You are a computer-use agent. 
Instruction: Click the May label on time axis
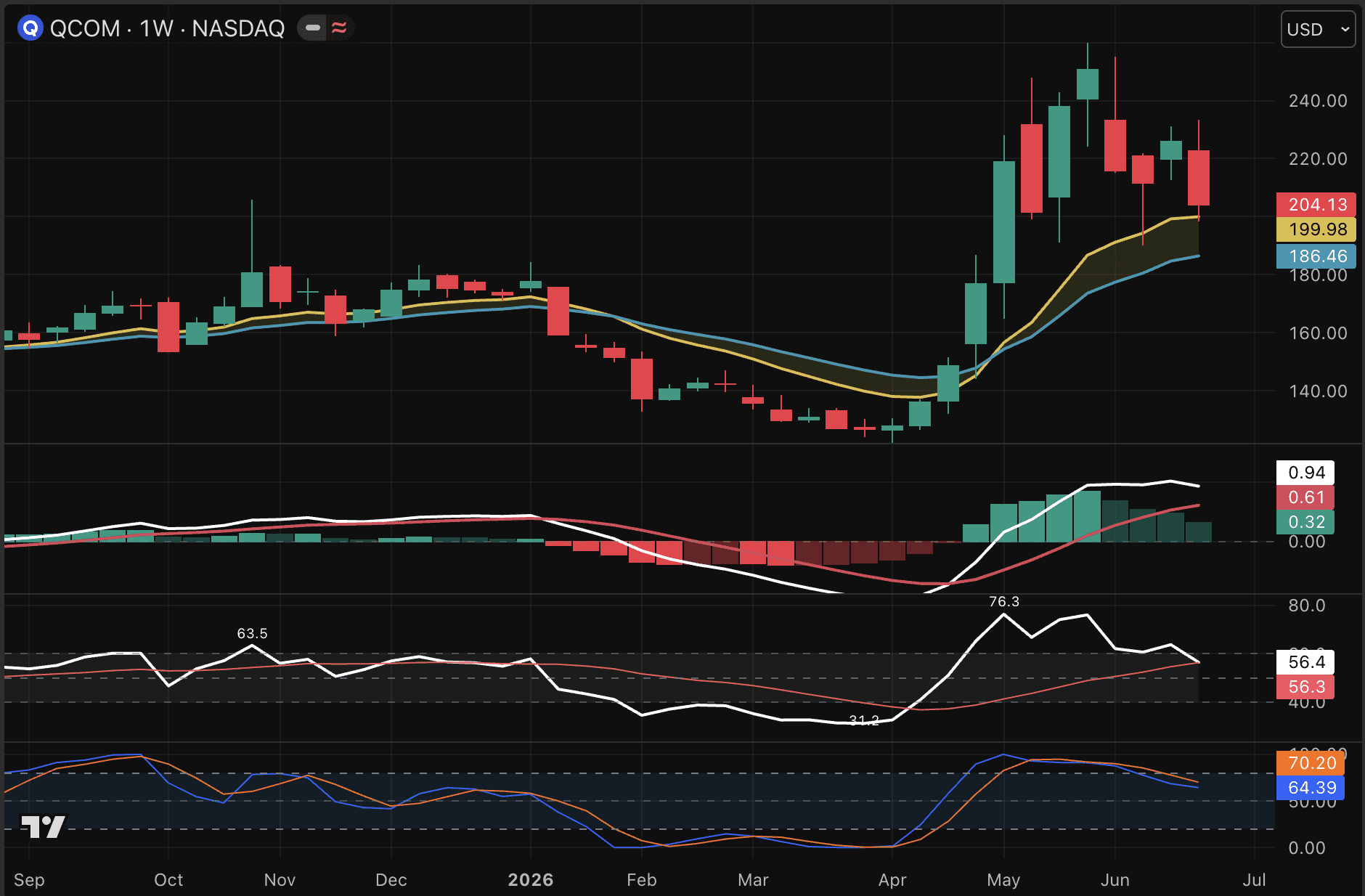coord(1003,880)
